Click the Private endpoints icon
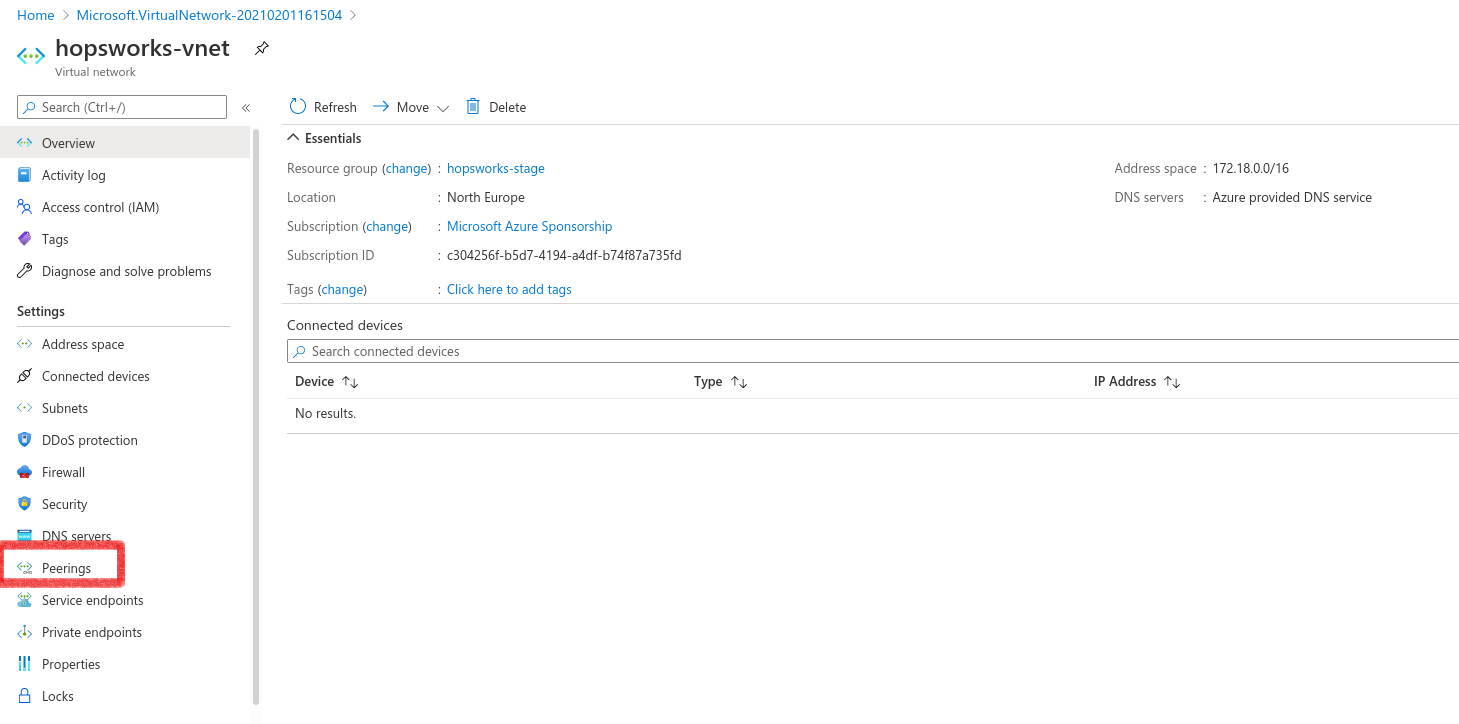The image size is (1459, 724). click(25, 632)
